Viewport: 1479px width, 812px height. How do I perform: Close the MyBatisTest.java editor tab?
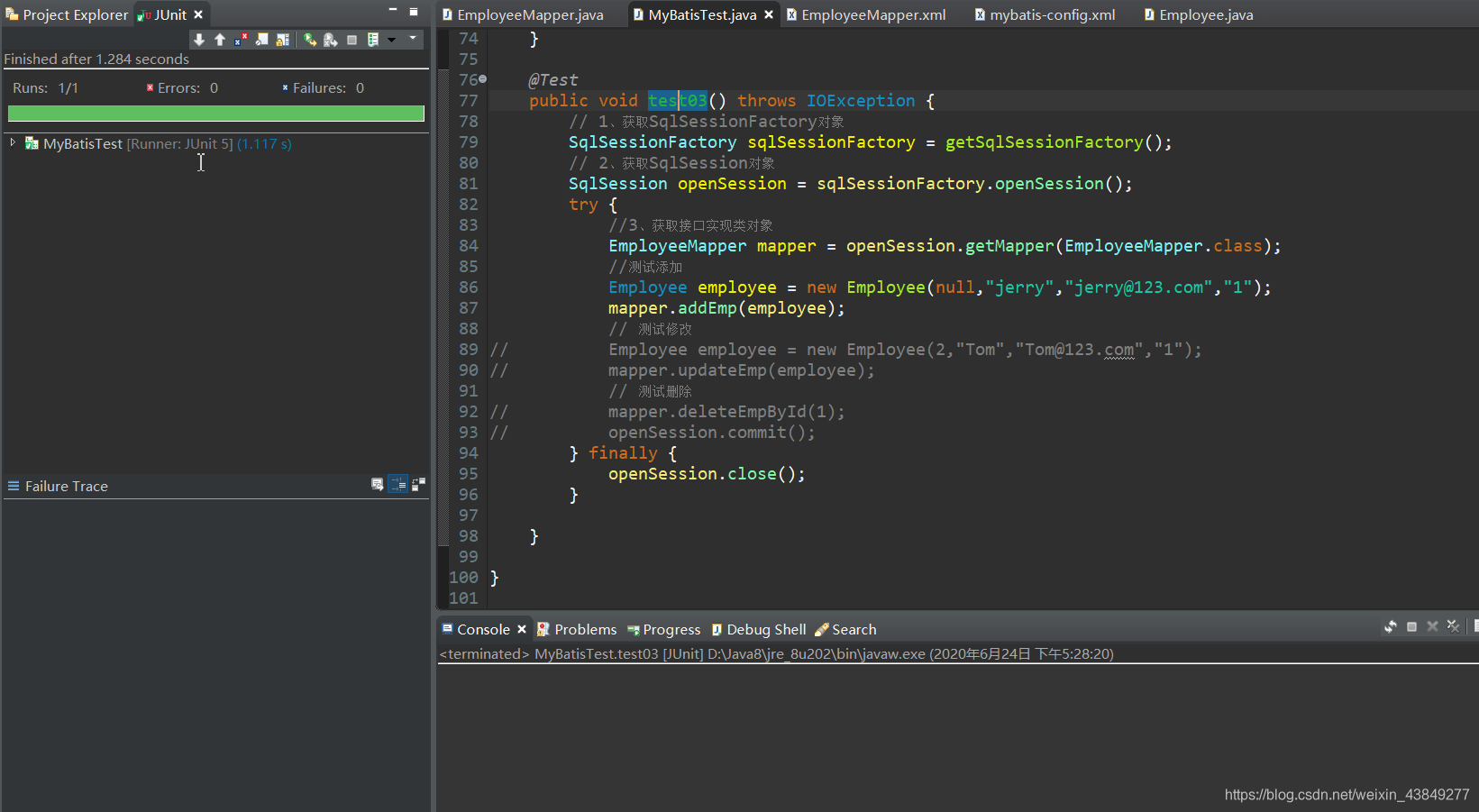pyautogui.click(x=769, y=14)
